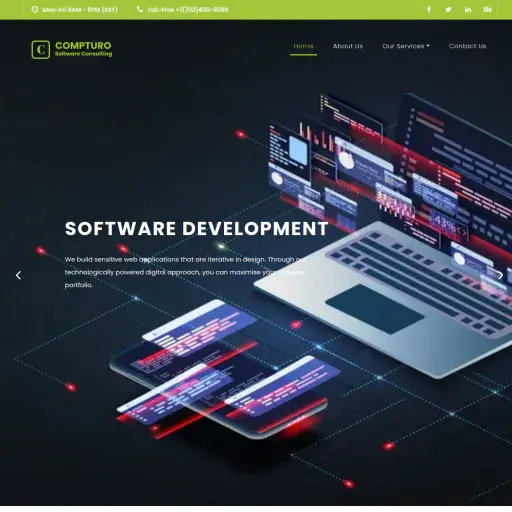Open the Facebook social icon
This screenshot has width=512, height=512.
429,9
